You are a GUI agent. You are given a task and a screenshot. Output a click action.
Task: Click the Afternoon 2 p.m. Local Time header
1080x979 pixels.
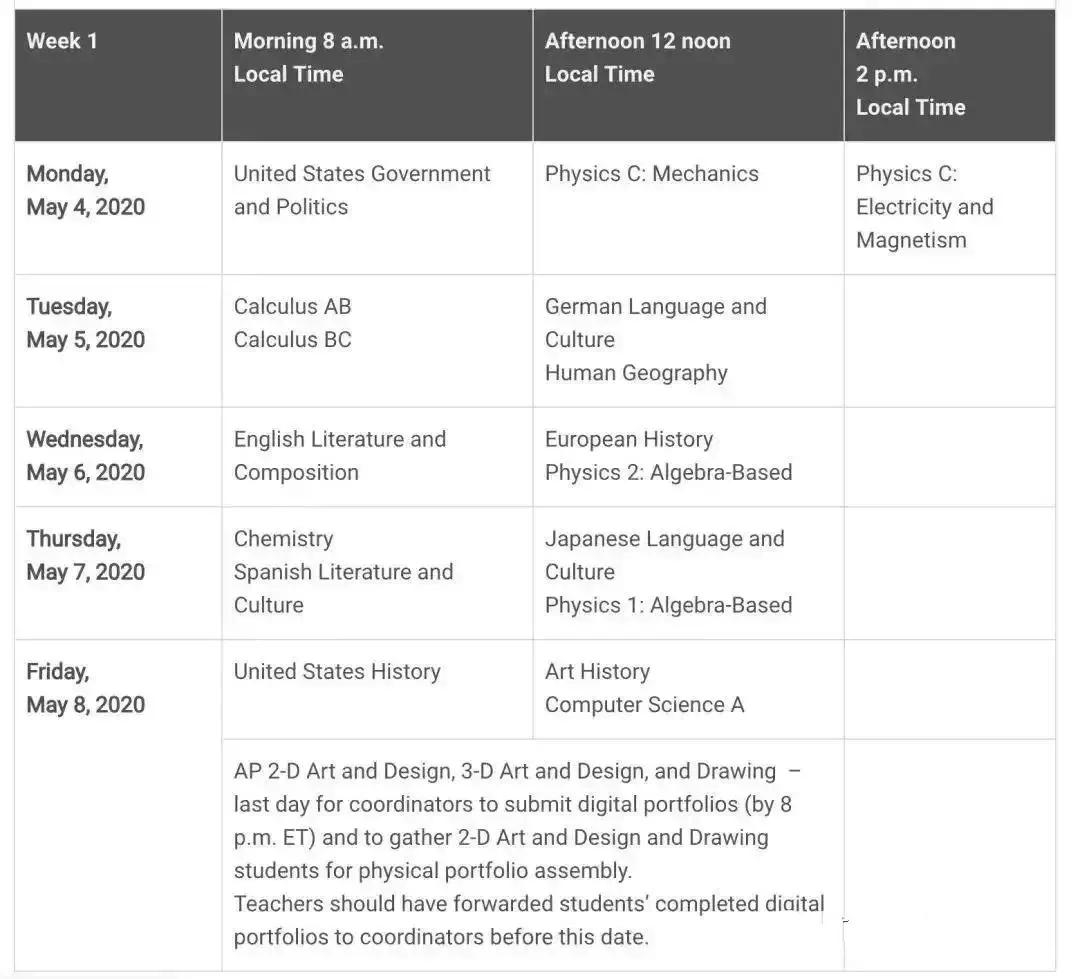950,75
